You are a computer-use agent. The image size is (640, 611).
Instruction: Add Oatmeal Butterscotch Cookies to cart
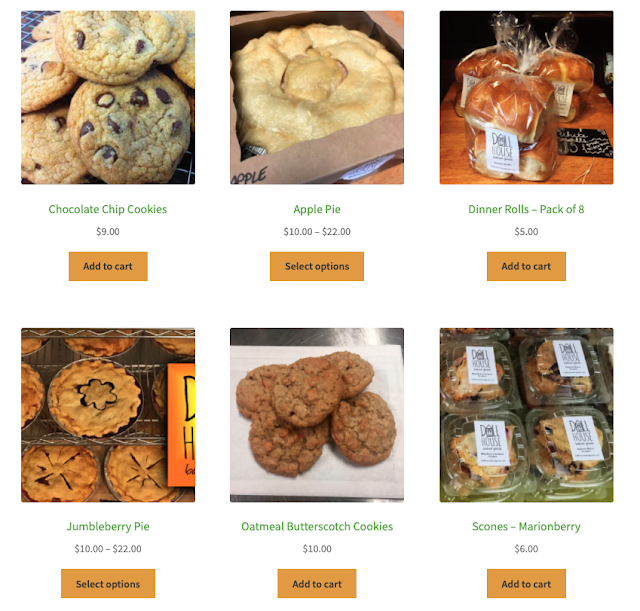point(317,584)
